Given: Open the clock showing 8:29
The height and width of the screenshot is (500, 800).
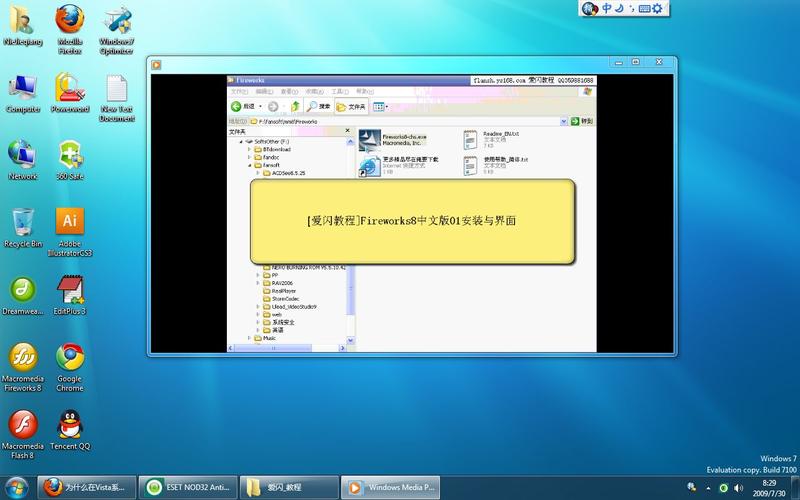Looking at the screenshot, I should tap(769, 488).
